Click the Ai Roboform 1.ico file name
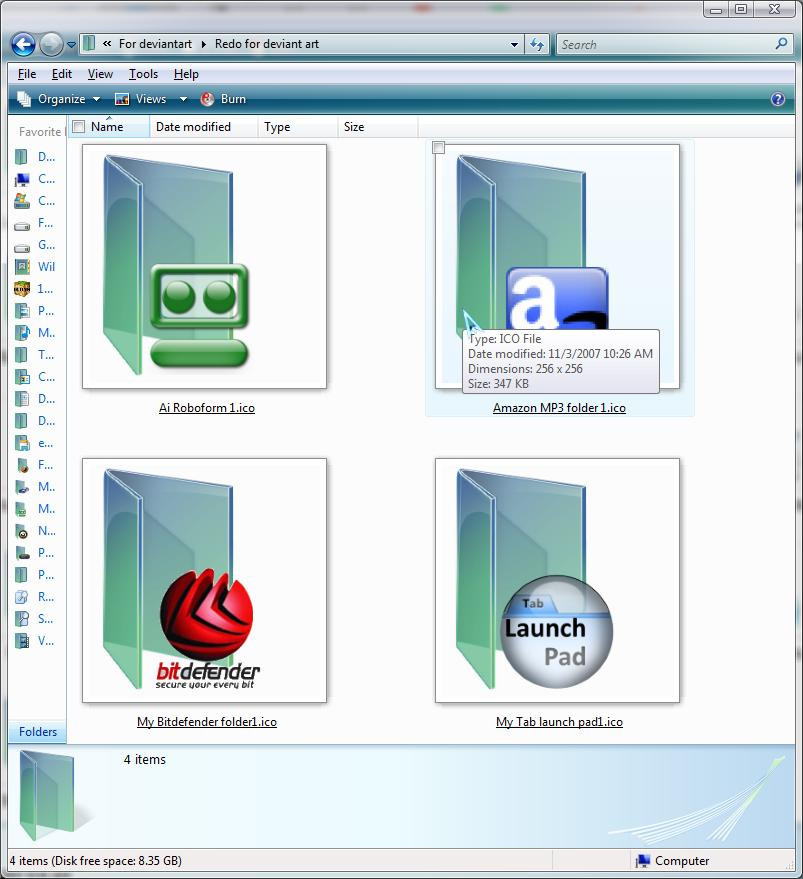This screenshot has height=879, width=803. click(x=207, y=408)
